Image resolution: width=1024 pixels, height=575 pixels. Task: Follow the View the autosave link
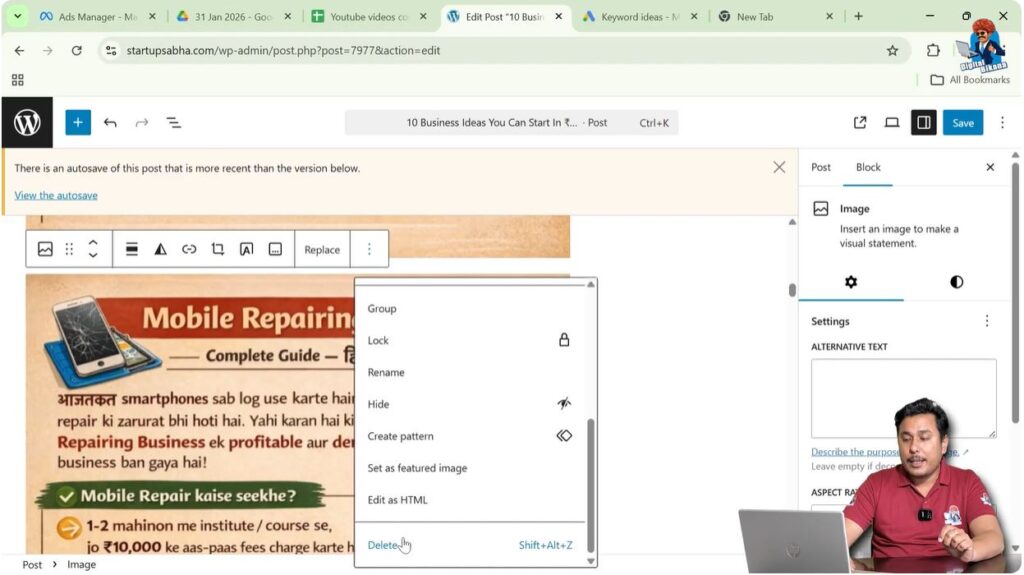pos(56,195)
